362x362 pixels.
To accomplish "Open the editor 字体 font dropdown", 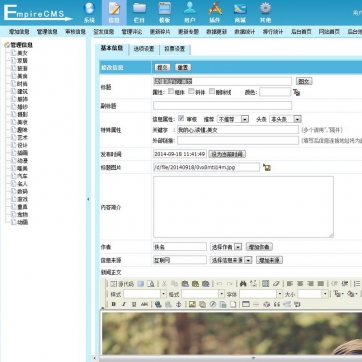I will pos(261,294).
